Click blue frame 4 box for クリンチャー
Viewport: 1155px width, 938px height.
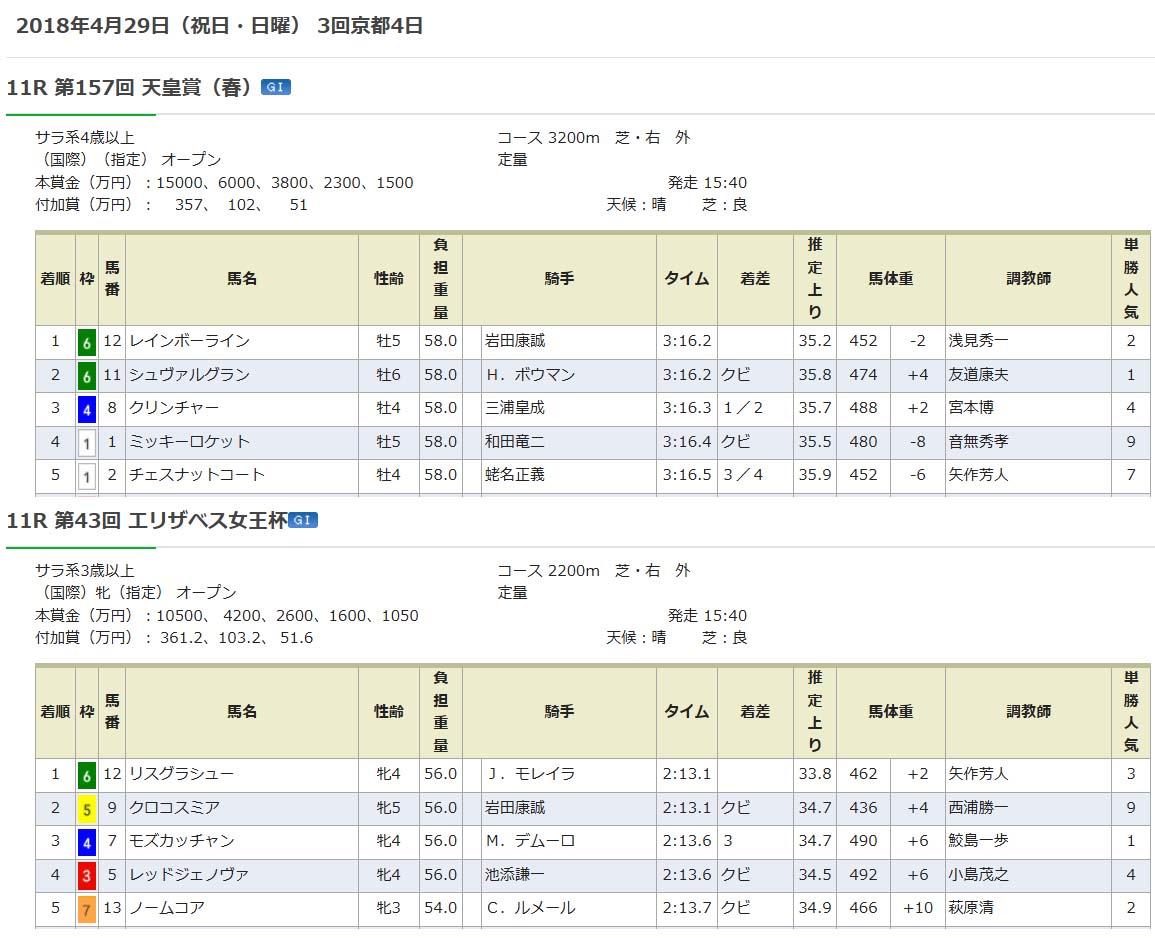coord(87,408)
